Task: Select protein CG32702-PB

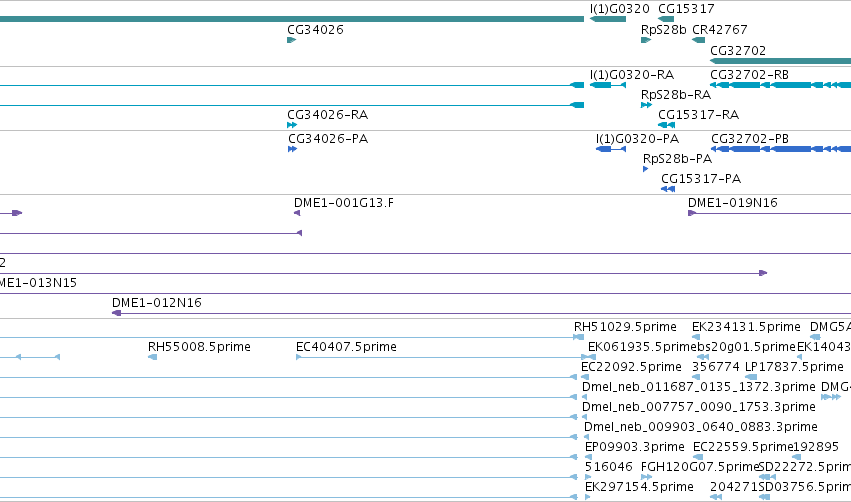Action: pyautogui.click(x=750, y=138)
